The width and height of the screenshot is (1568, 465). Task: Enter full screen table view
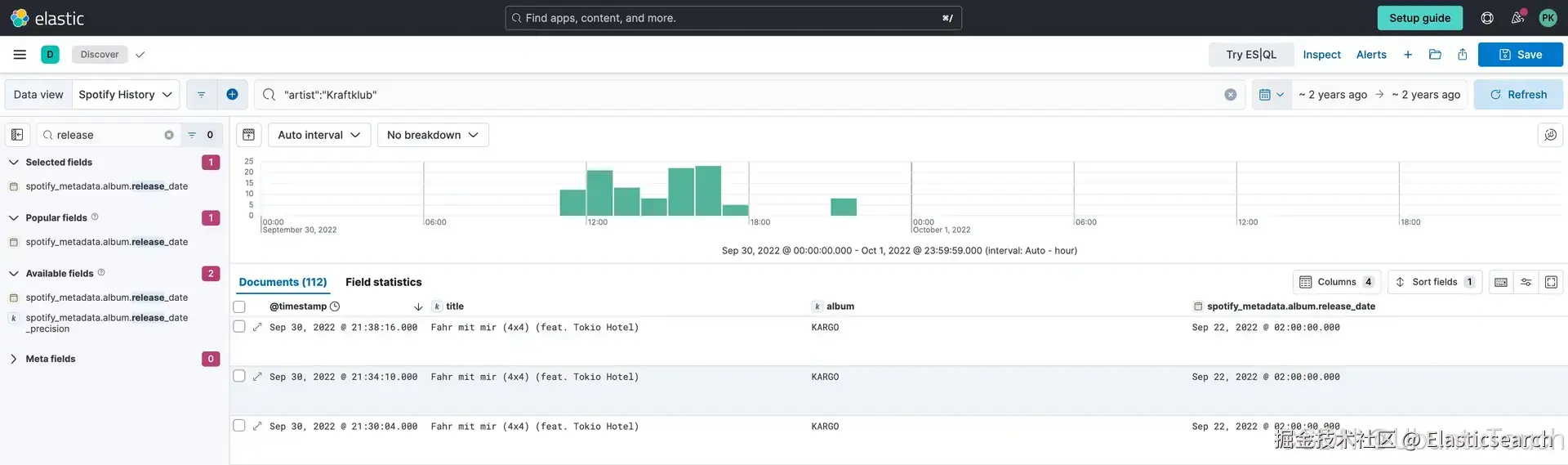point(1551,282)
